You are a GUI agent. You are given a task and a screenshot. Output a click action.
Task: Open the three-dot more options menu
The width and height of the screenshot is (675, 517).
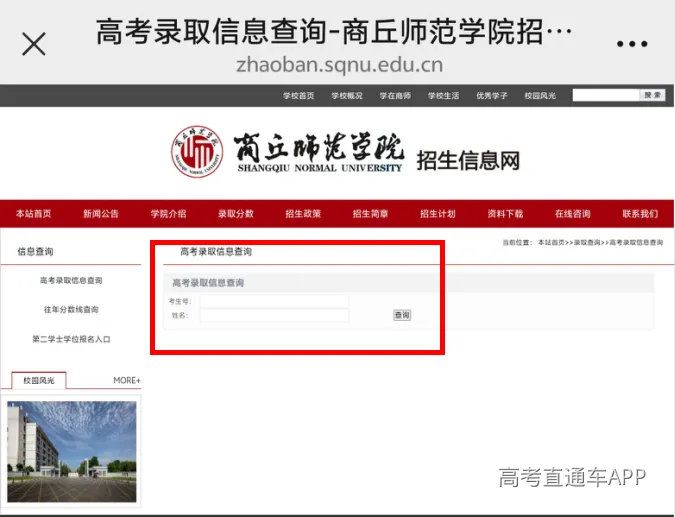632,44
